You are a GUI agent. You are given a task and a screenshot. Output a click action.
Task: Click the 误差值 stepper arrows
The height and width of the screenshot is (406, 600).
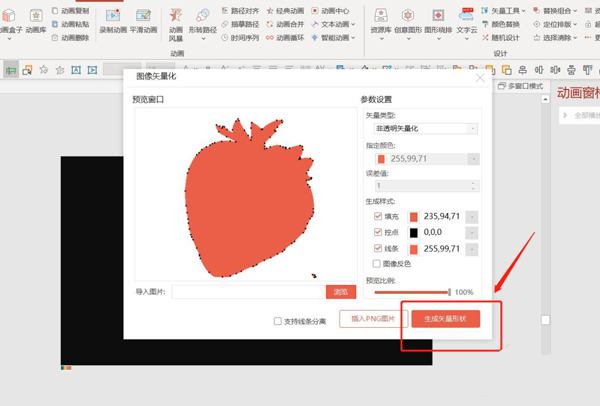473,186
